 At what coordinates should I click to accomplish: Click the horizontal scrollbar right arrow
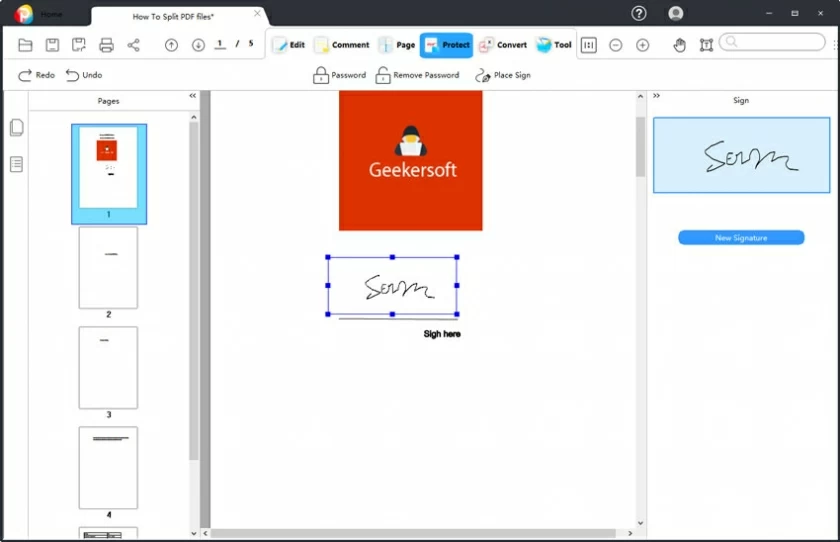630,533
